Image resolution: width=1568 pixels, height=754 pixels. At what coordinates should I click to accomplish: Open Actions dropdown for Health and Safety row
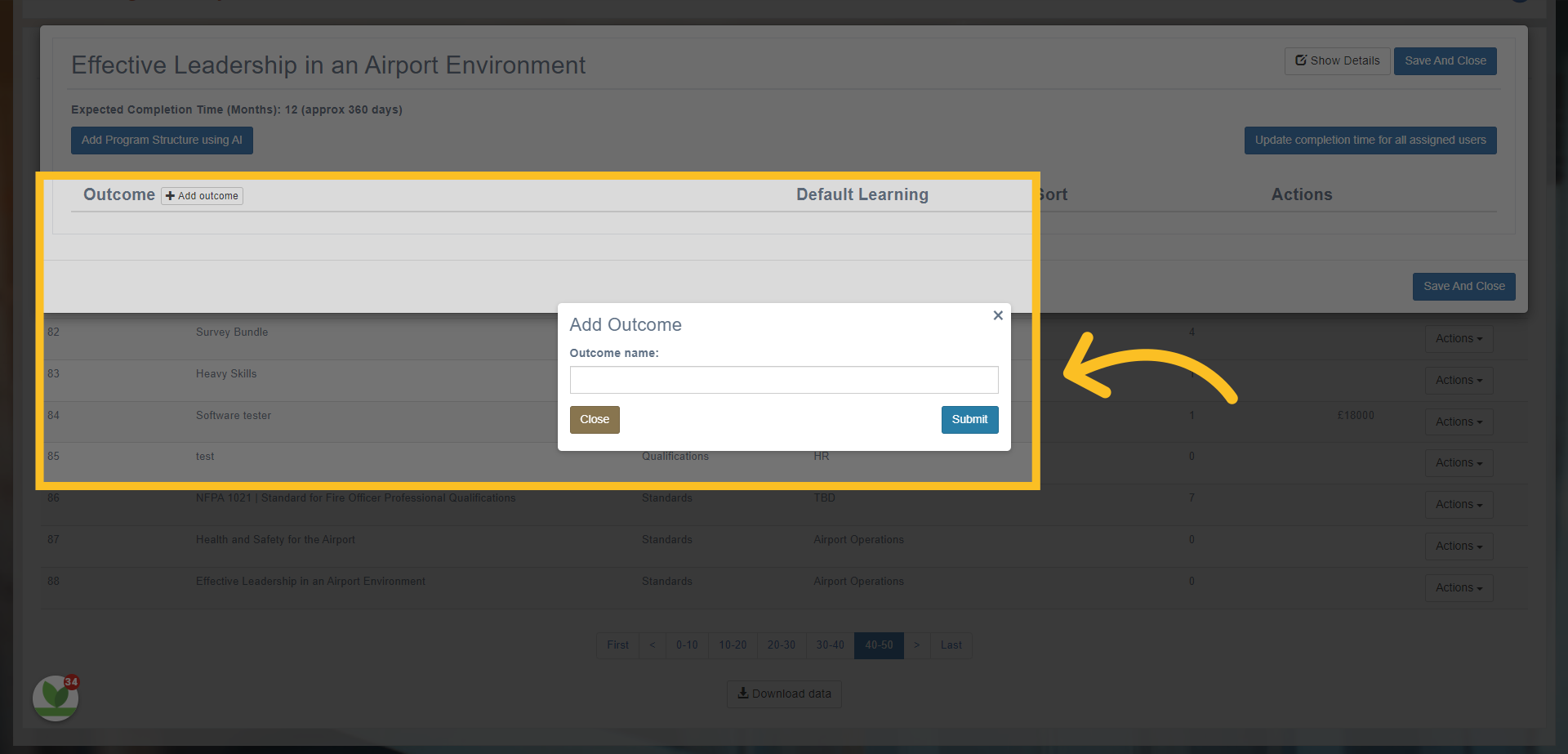point(1459,547)
